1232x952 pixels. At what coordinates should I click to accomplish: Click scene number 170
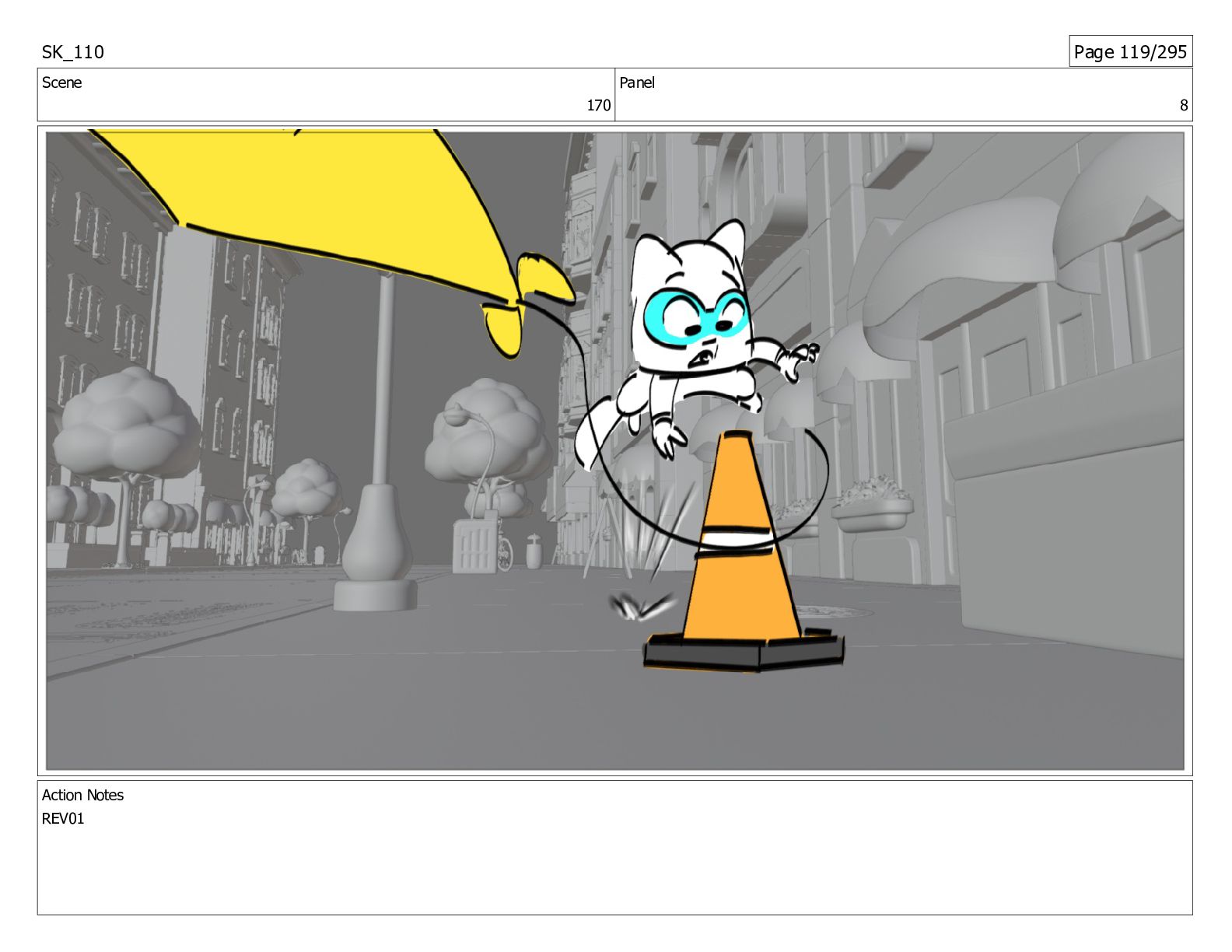coord(598,105)
